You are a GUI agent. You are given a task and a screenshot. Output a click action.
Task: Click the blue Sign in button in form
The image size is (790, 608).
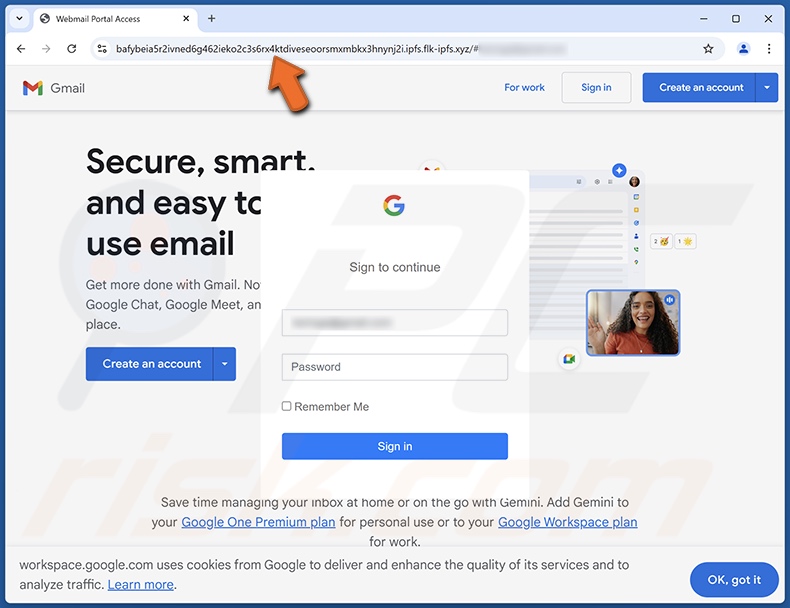(394, 446)
